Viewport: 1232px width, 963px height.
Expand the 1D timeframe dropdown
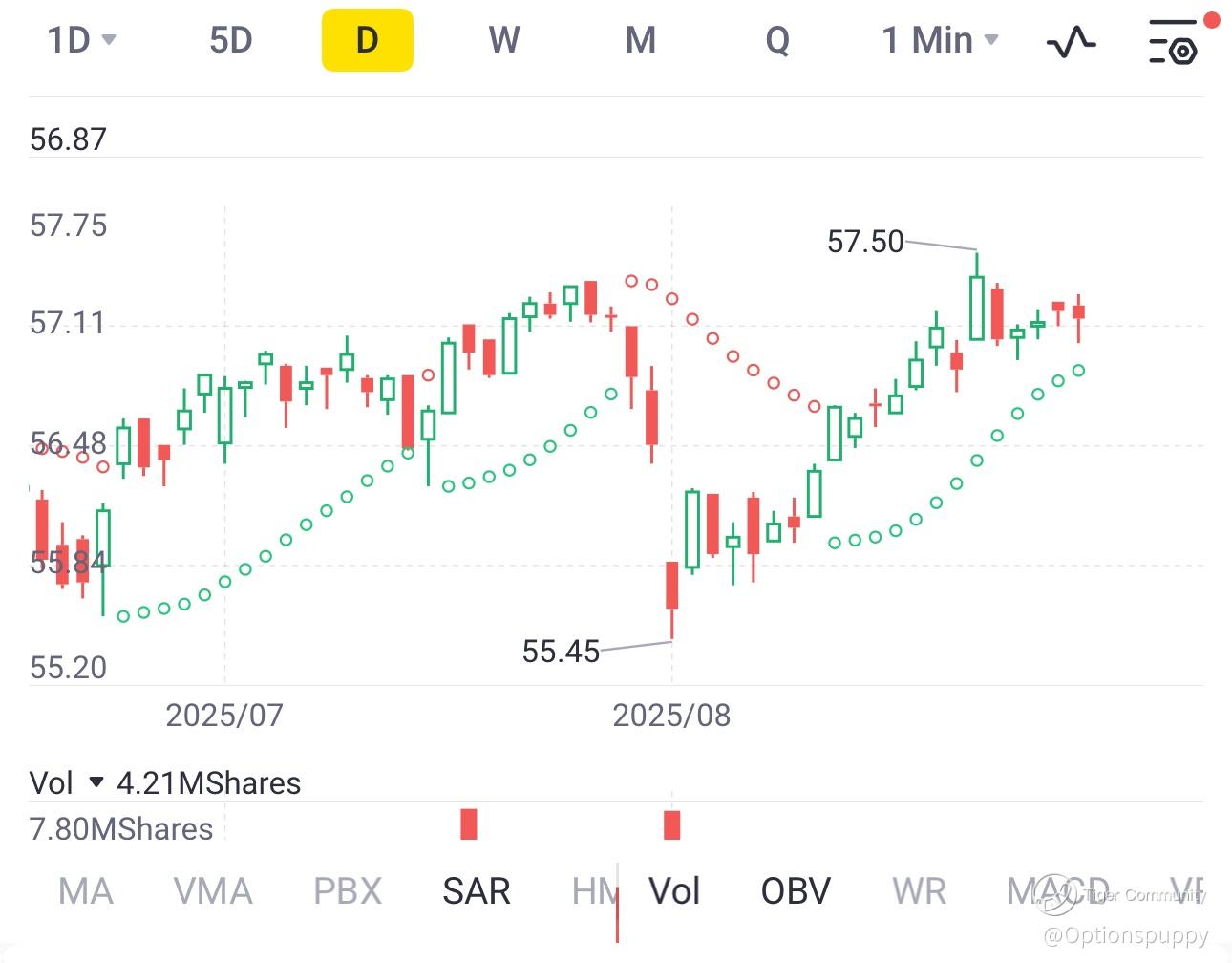point(81,40)
